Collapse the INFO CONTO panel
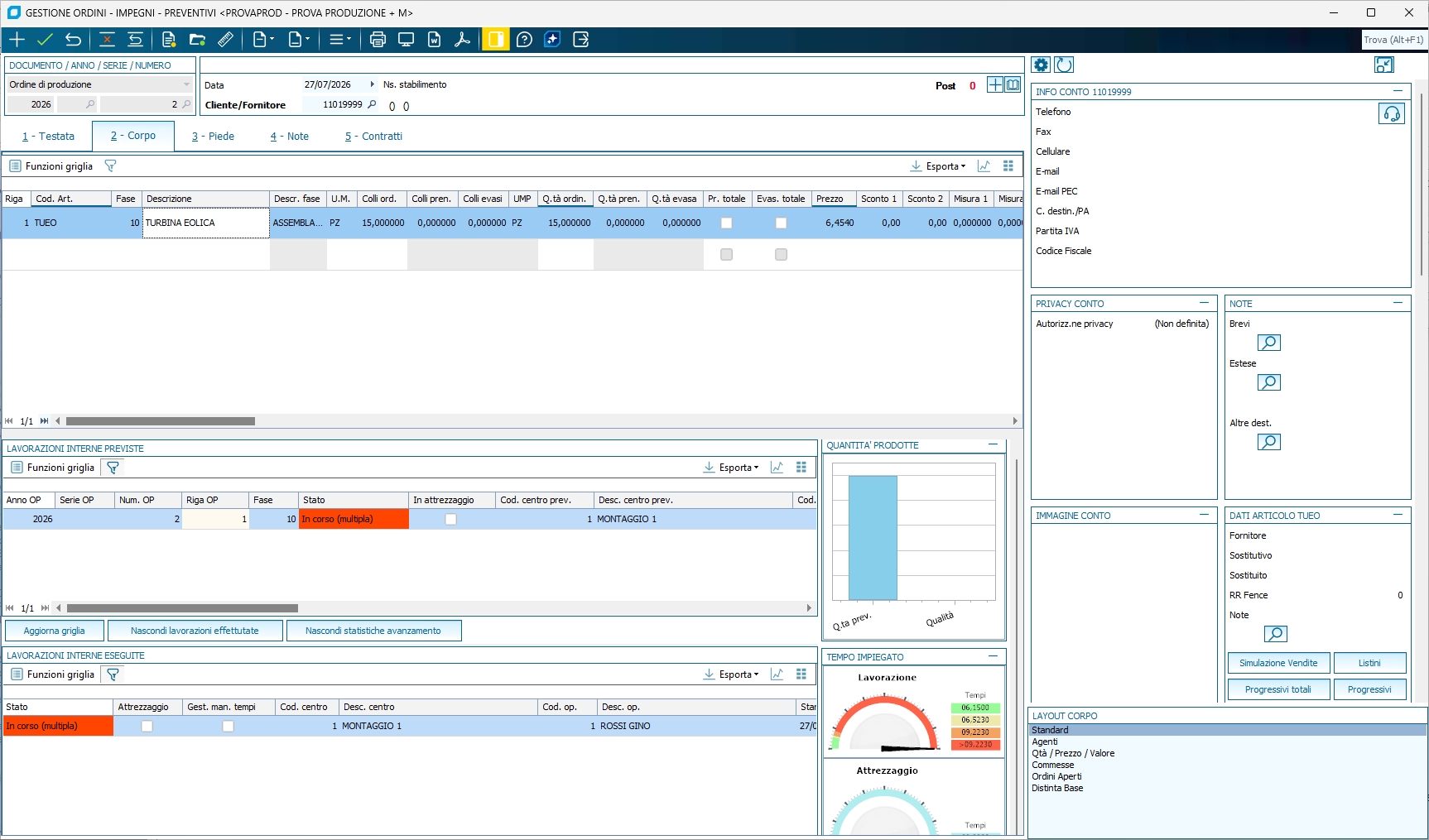The width and height of the screenshot is (1429, 840). (1398, 91)
